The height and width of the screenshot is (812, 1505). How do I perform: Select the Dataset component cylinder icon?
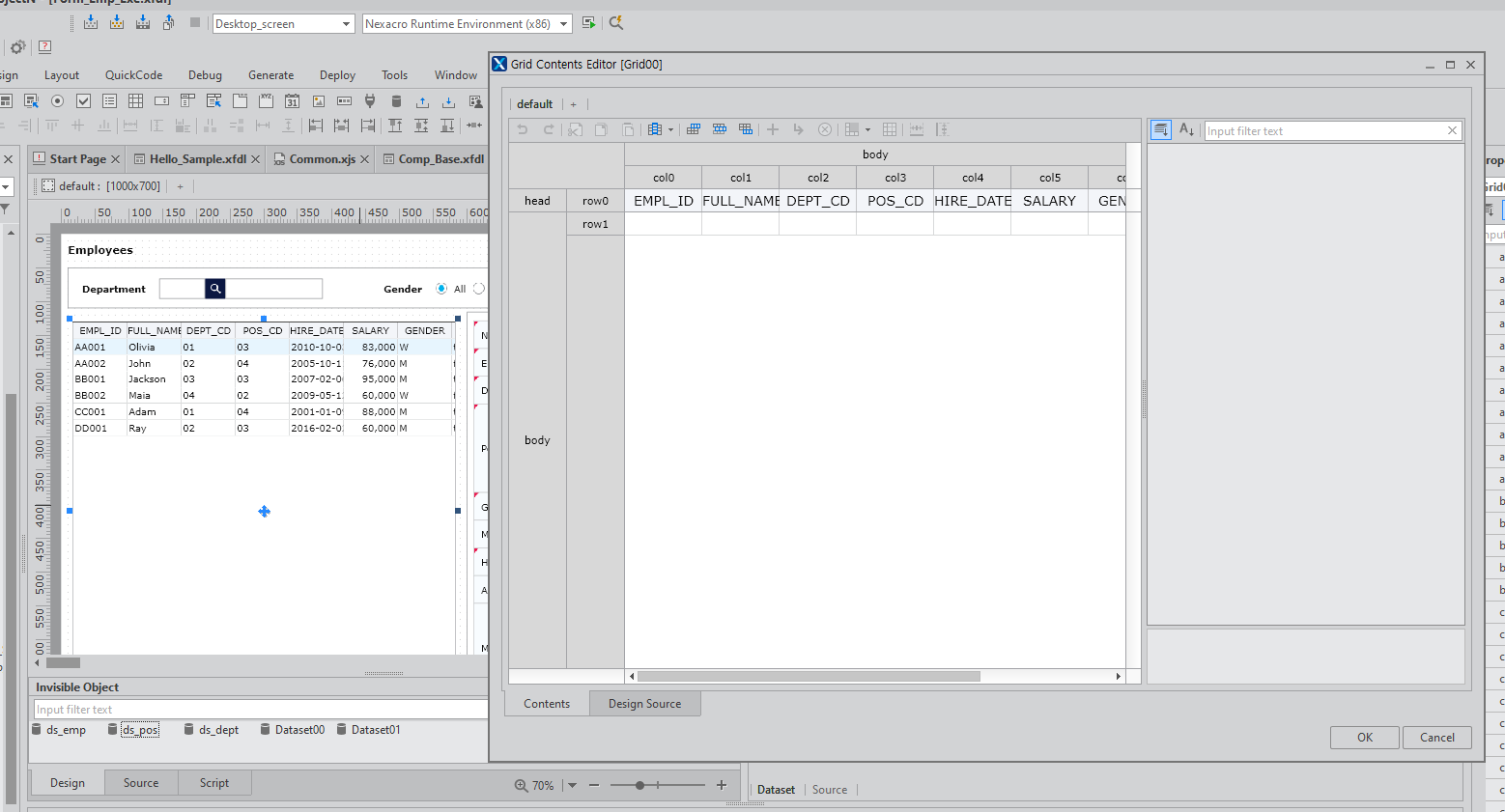tap(396, 100)
